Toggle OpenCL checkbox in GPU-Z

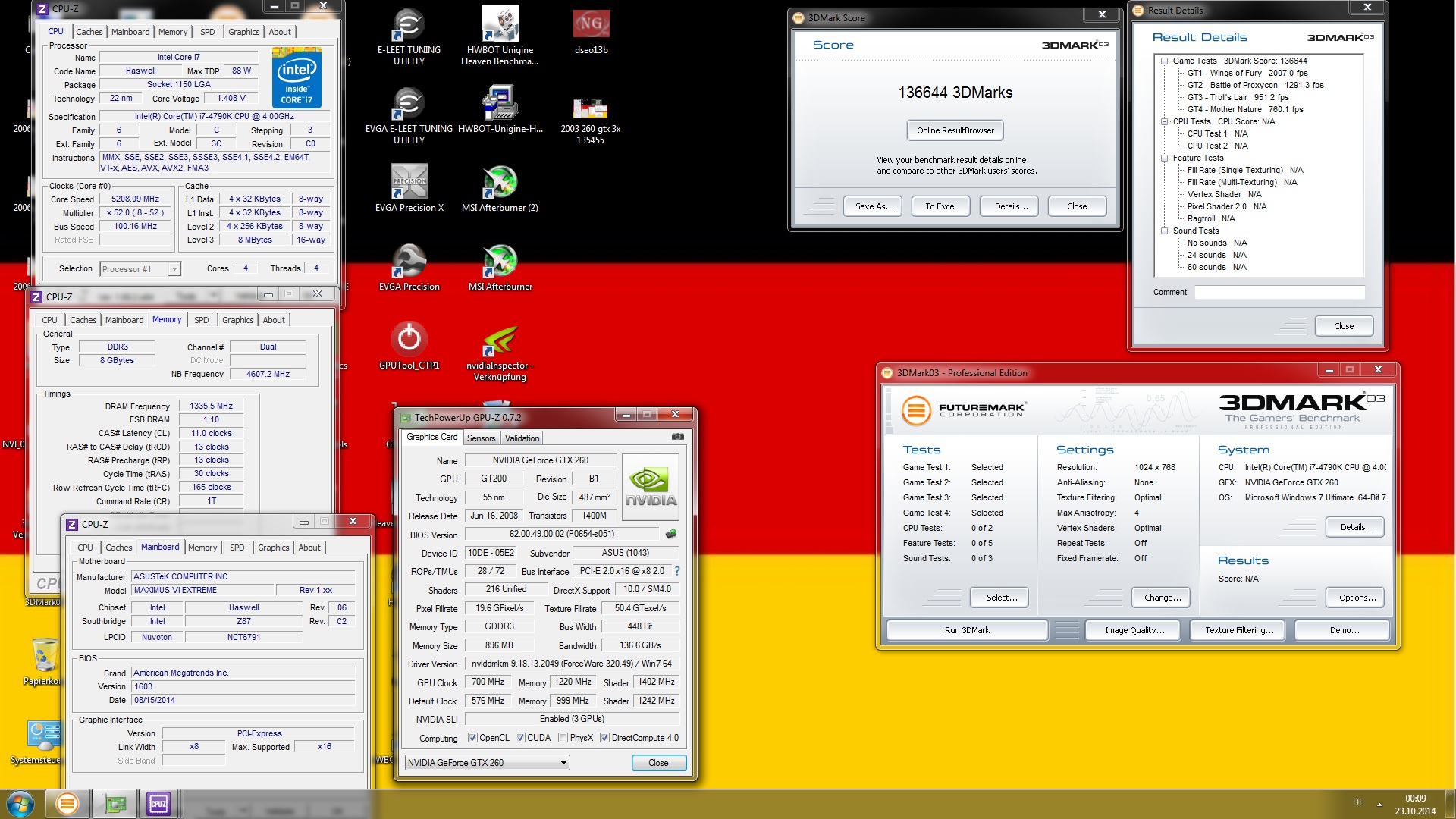(472, 738)
